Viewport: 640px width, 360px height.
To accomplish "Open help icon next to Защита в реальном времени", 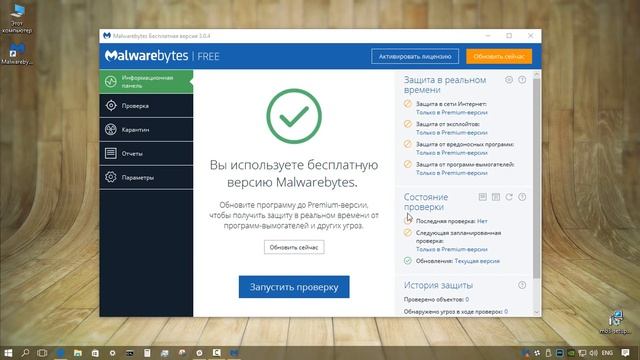I will [522, 80].
